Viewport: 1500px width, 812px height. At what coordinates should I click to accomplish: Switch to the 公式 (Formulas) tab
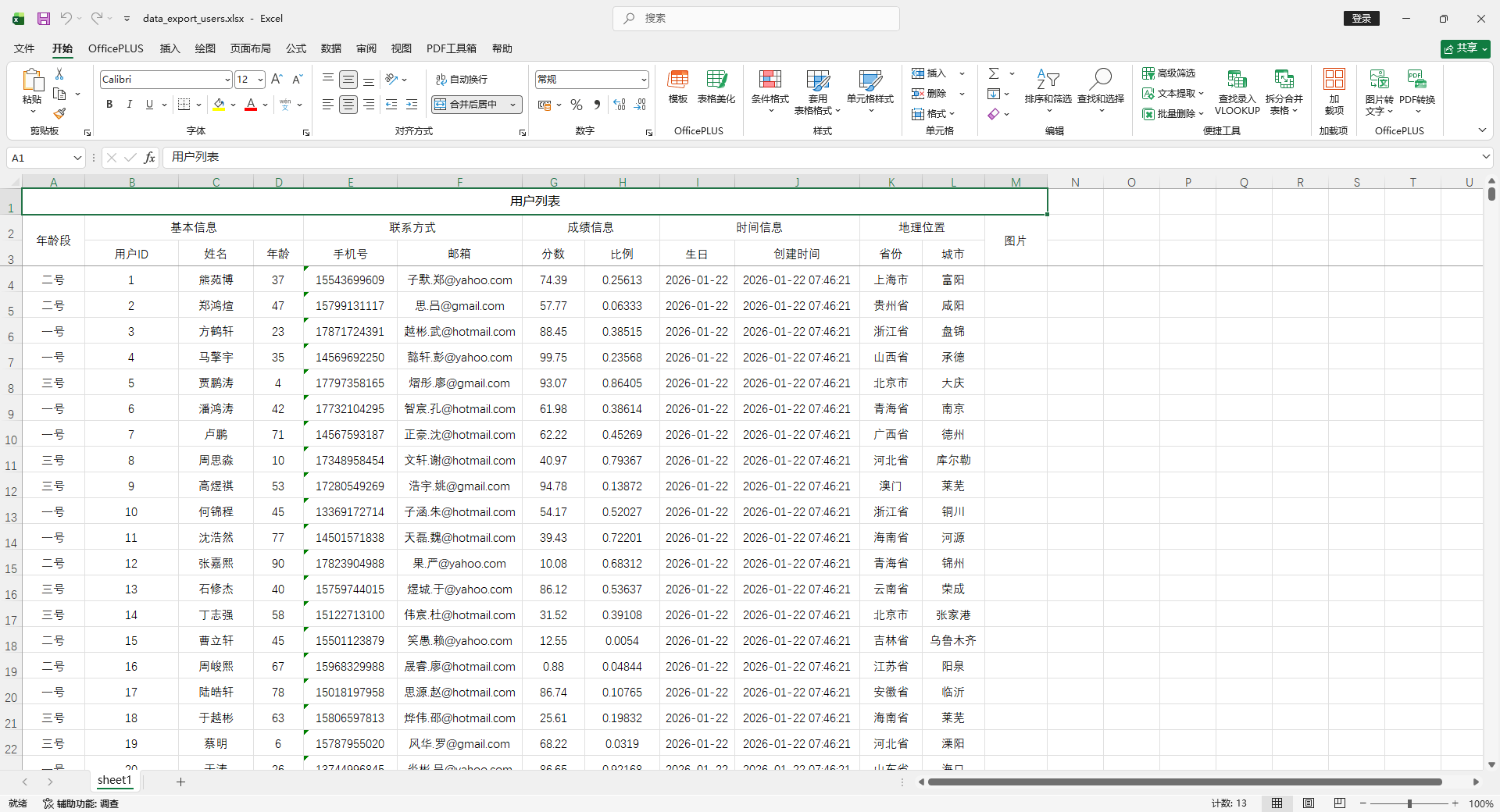296,48
